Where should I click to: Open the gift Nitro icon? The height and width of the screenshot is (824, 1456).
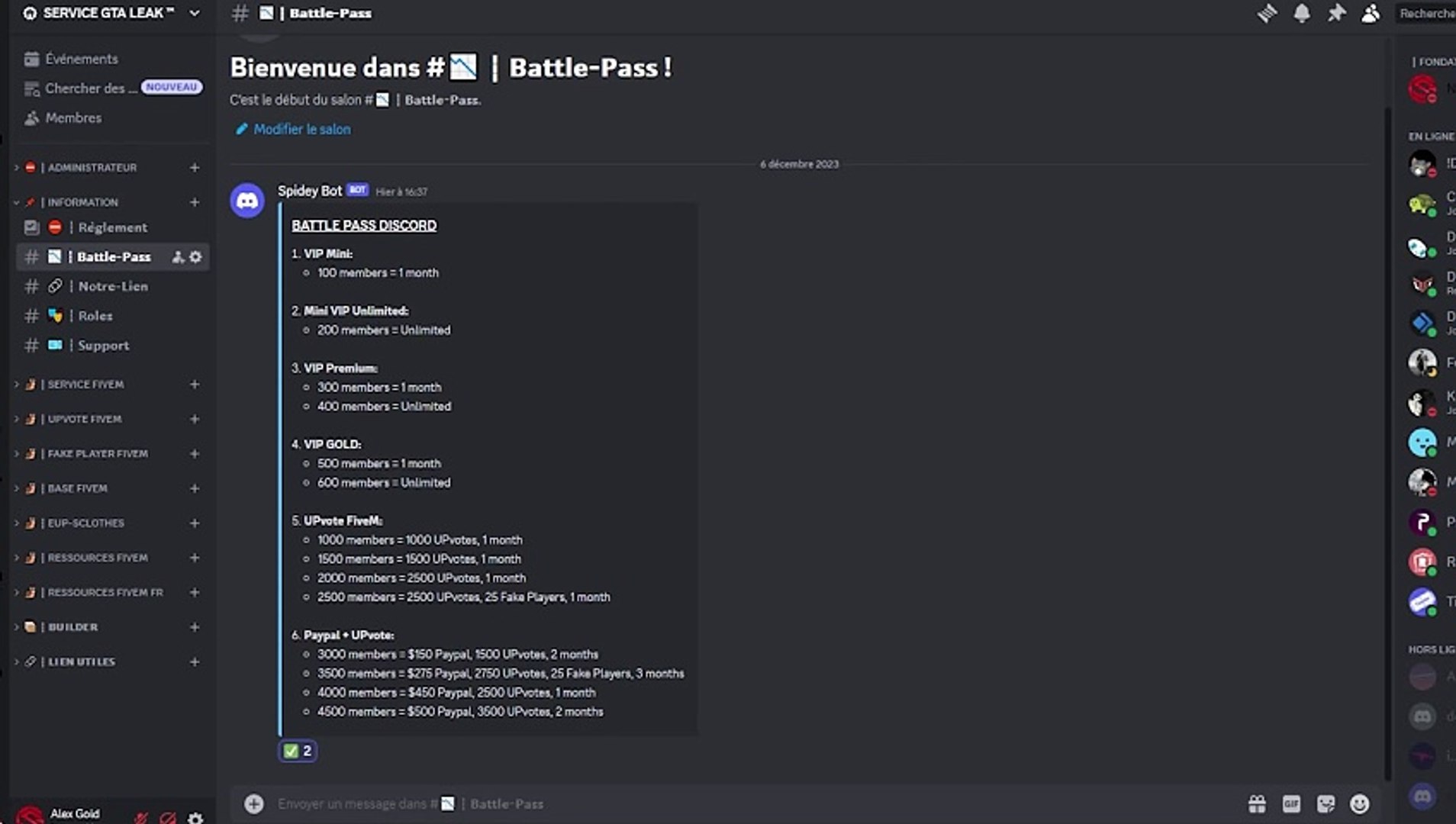[x=1257, y=803]
